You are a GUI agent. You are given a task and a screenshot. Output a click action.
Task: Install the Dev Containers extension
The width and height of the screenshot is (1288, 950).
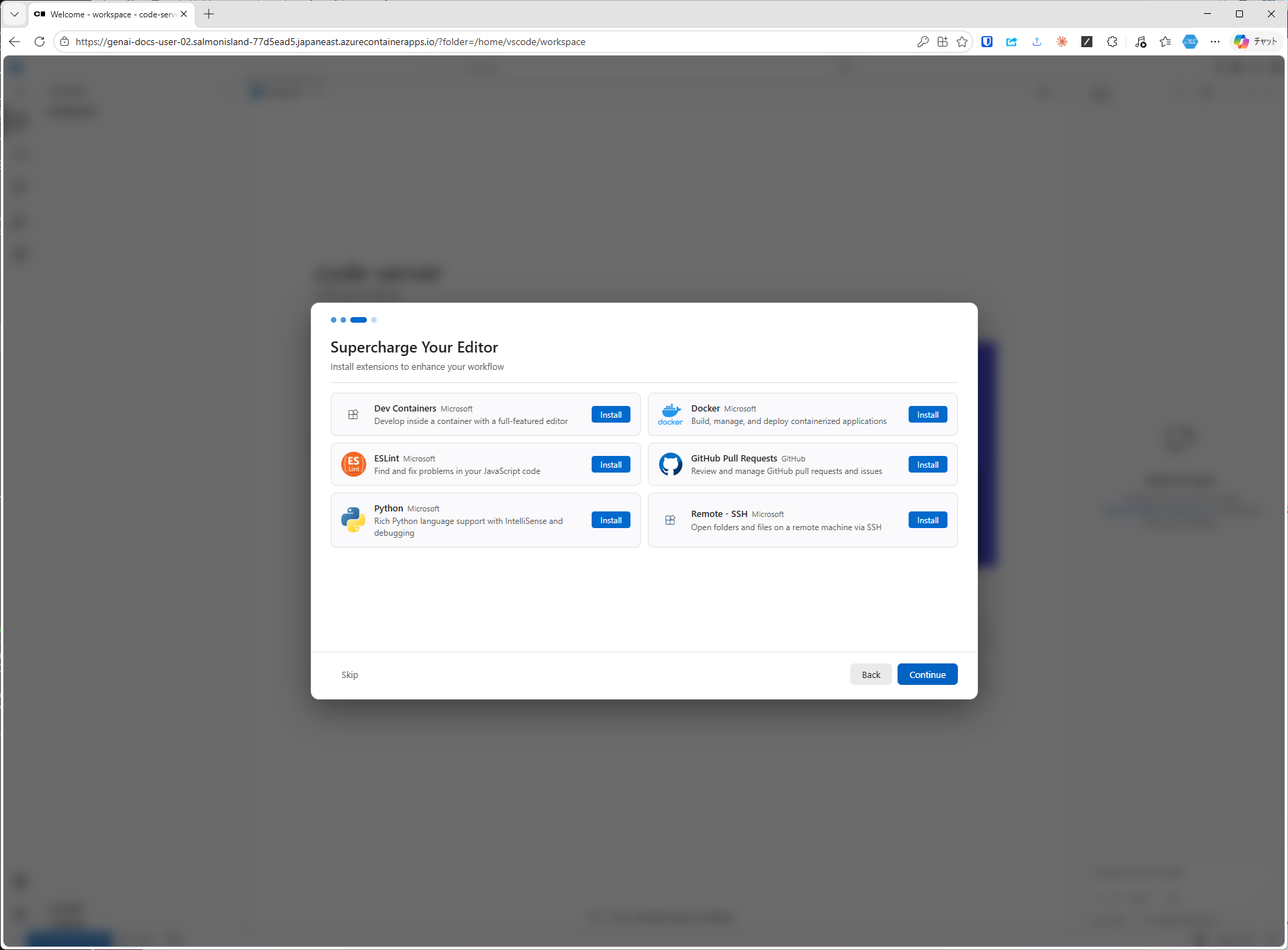[x=610, y=414]
